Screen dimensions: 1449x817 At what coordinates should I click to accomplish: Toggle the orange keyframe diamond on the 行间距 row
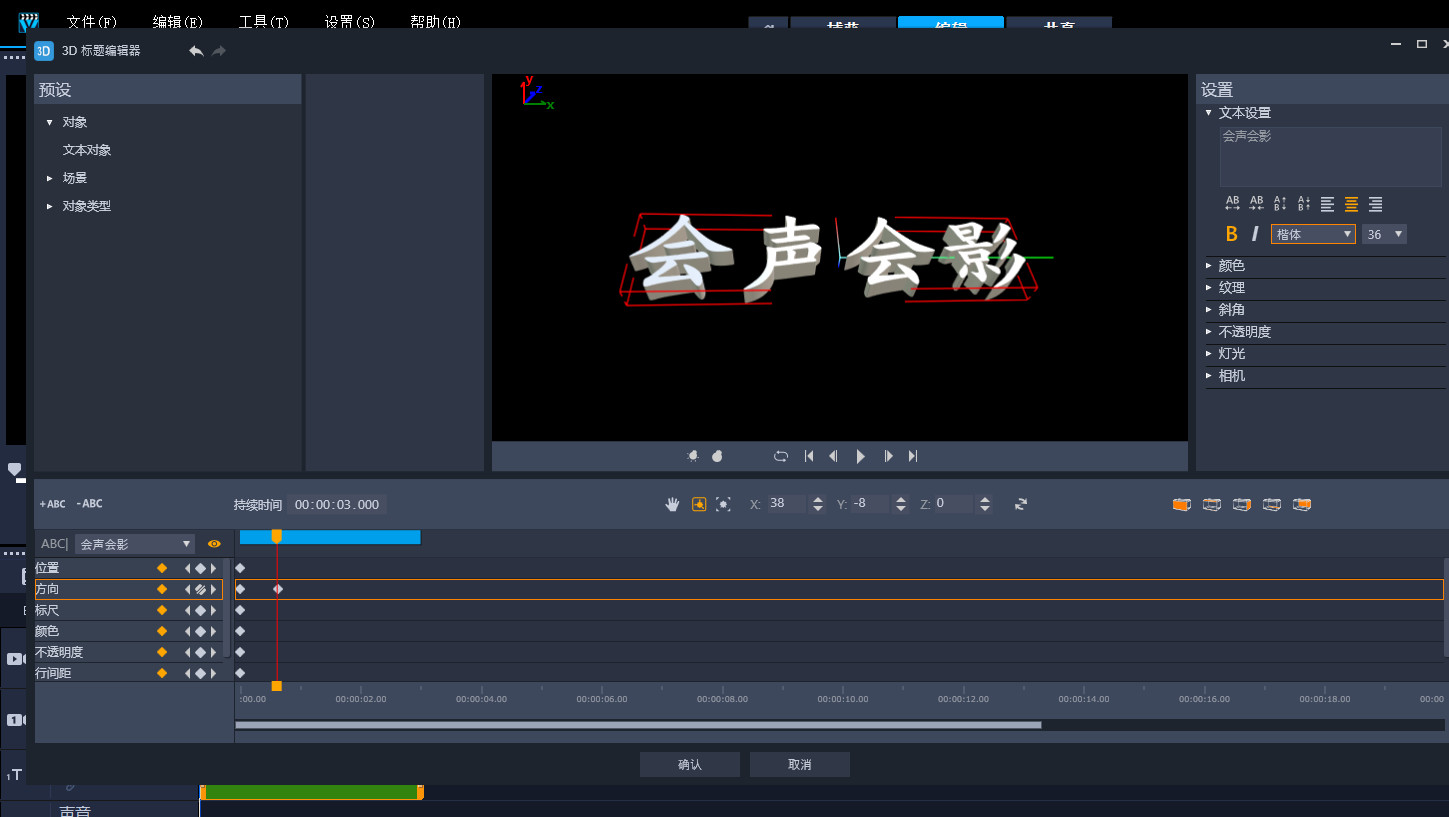coord(162,673)
